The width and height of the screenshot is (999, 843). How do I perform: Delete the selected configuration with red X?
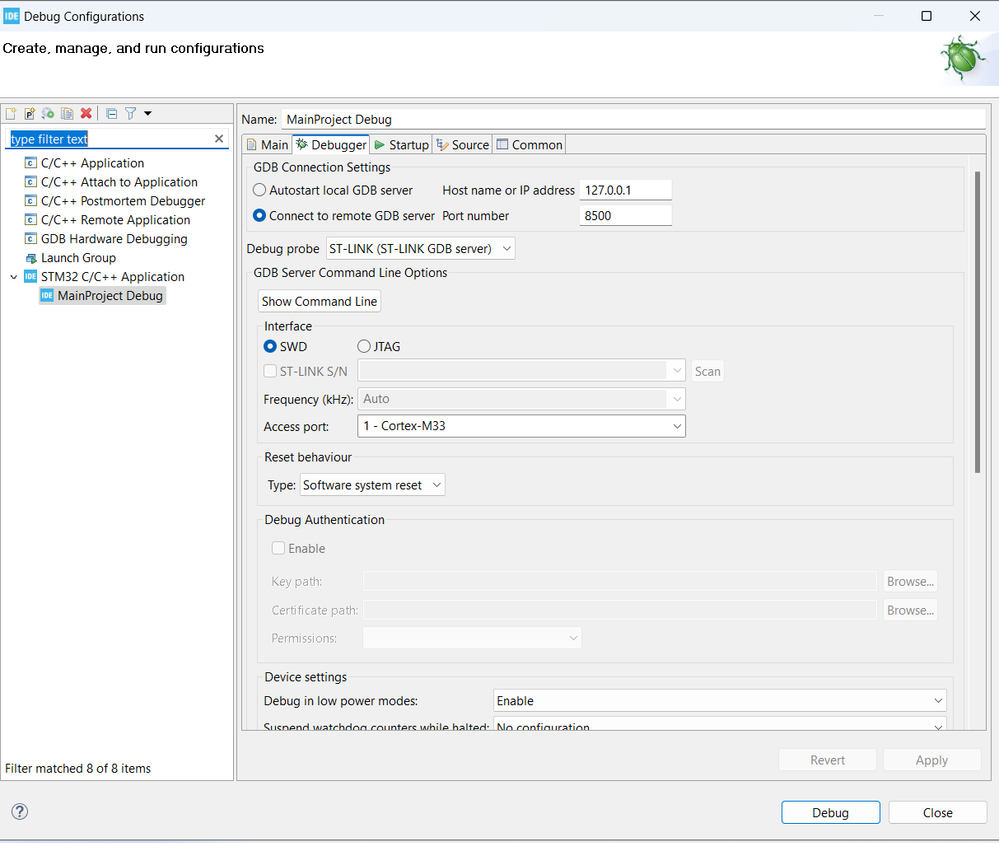point(86,114)
